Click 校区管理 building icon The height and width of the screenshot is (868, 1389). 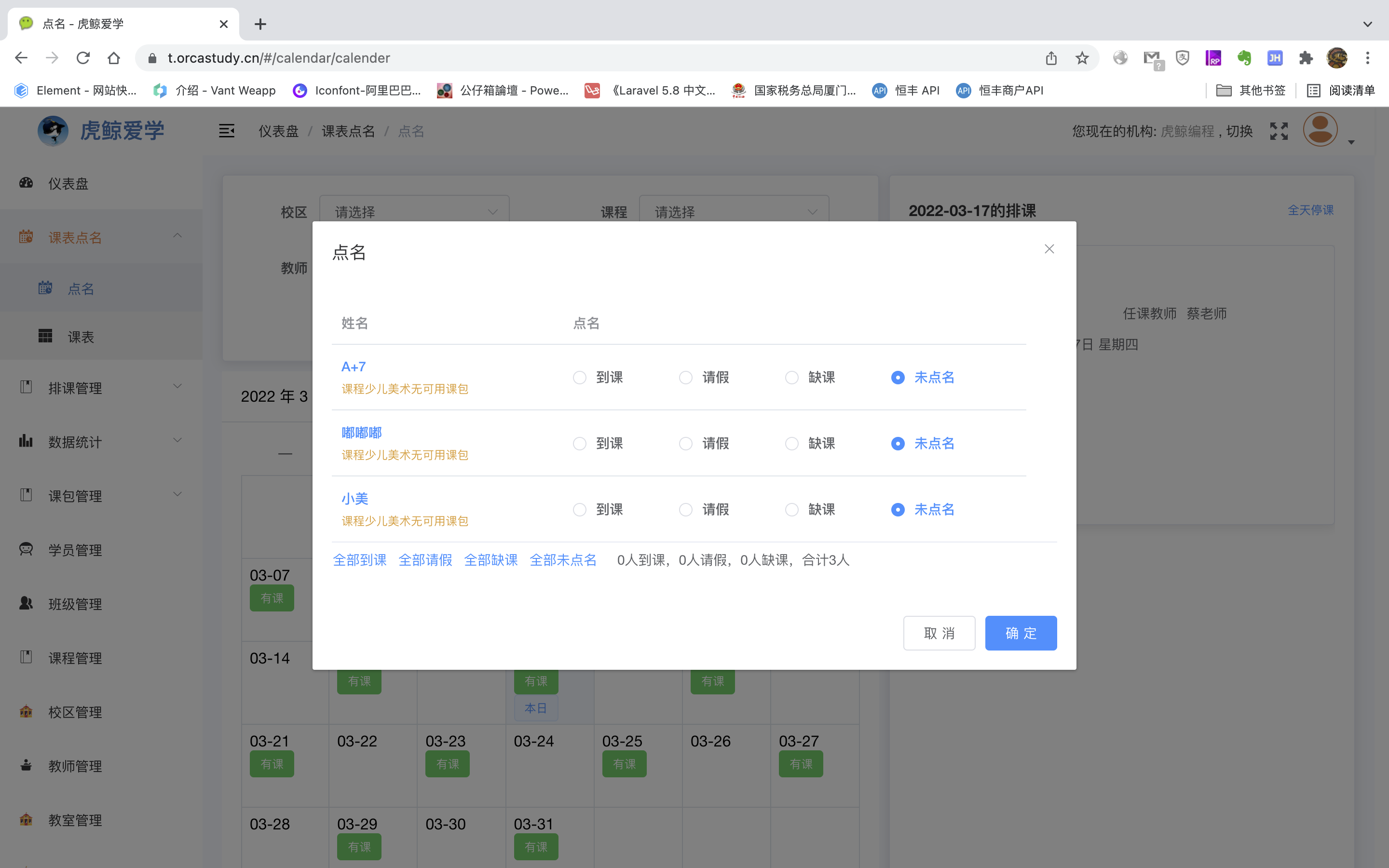26,711
